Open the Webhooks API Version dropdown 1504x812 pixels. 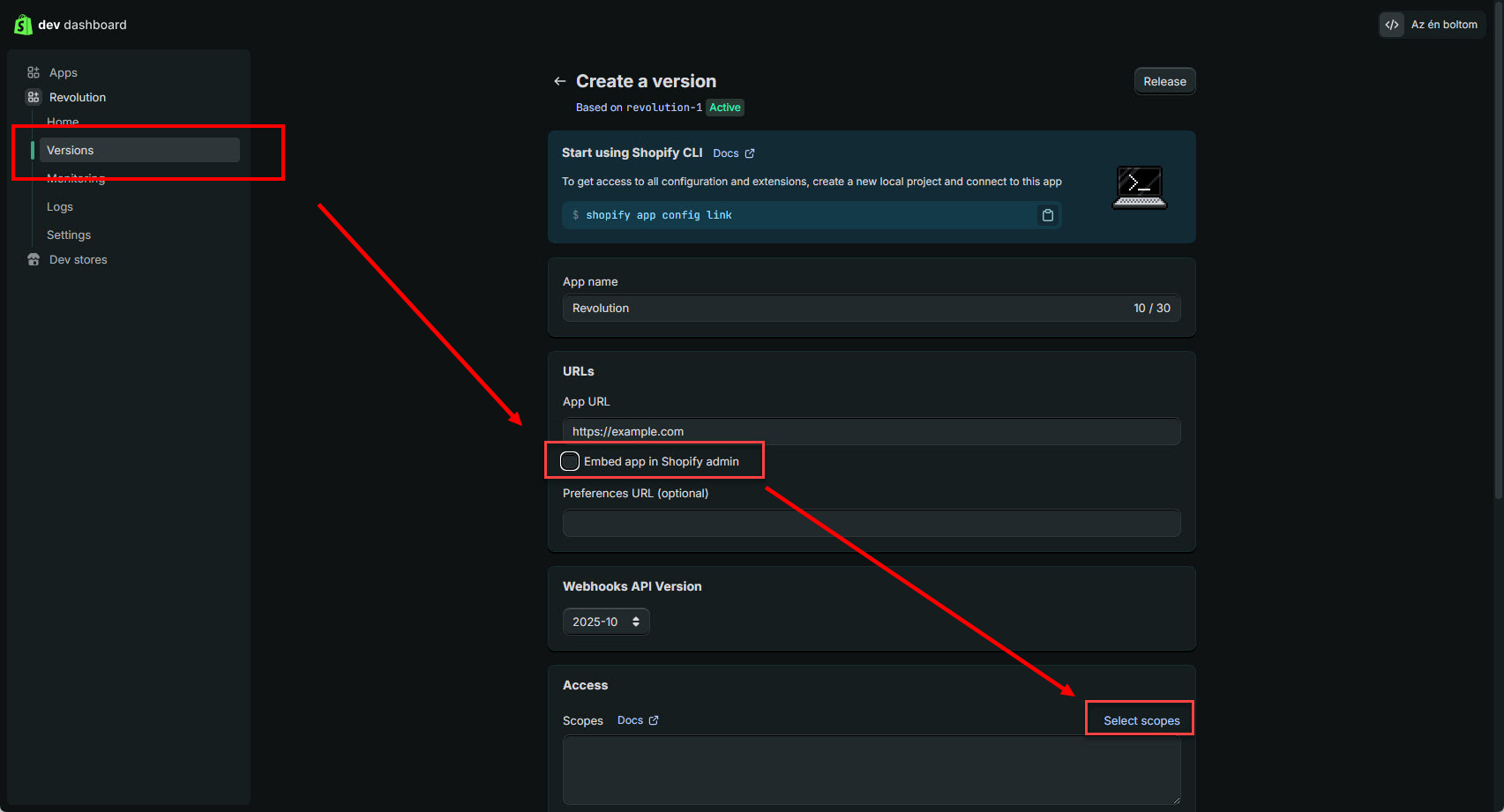coord(606,622)
